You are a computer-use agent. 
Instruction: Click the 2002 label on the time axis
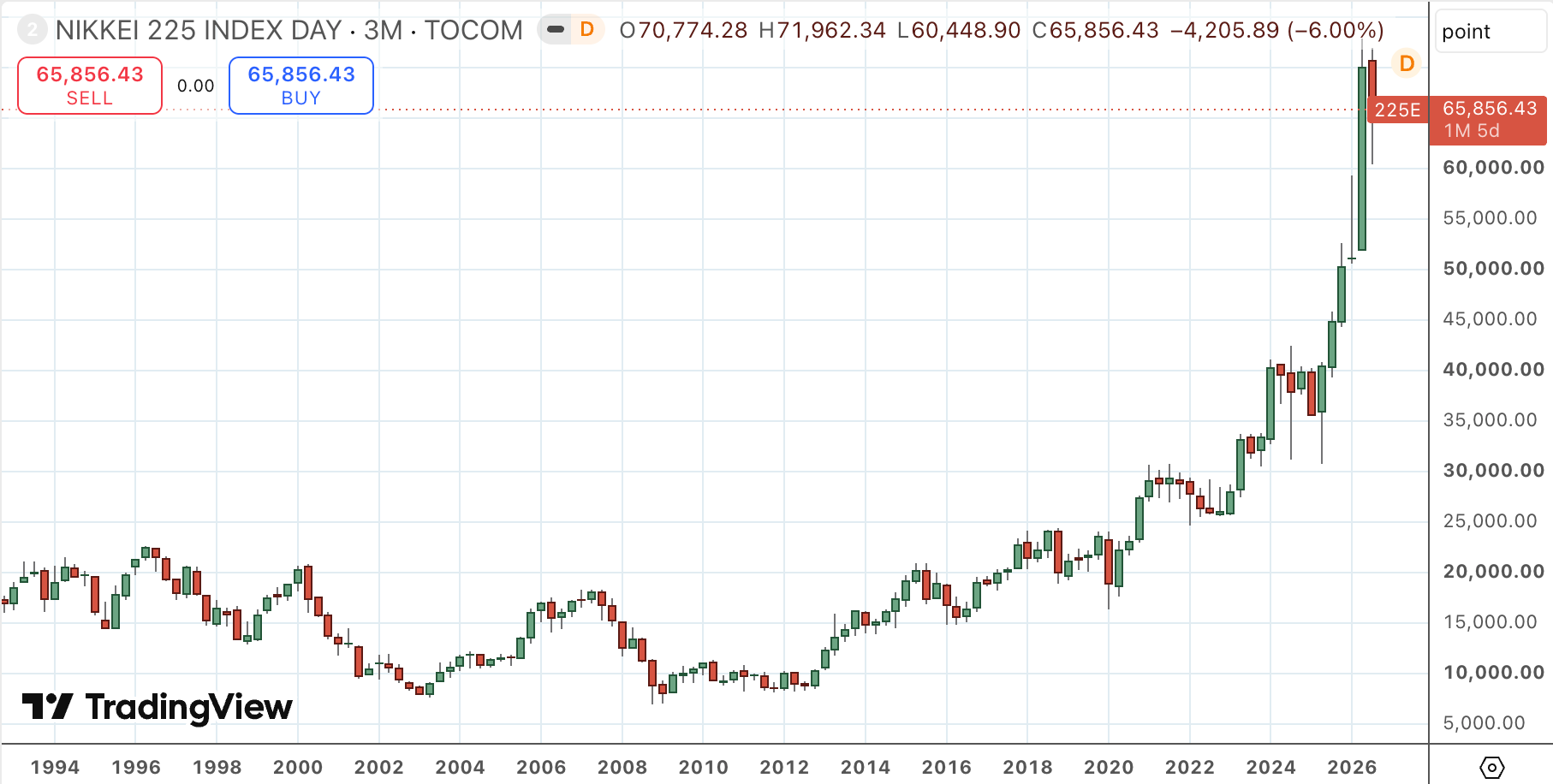click(x=379, y=768)
